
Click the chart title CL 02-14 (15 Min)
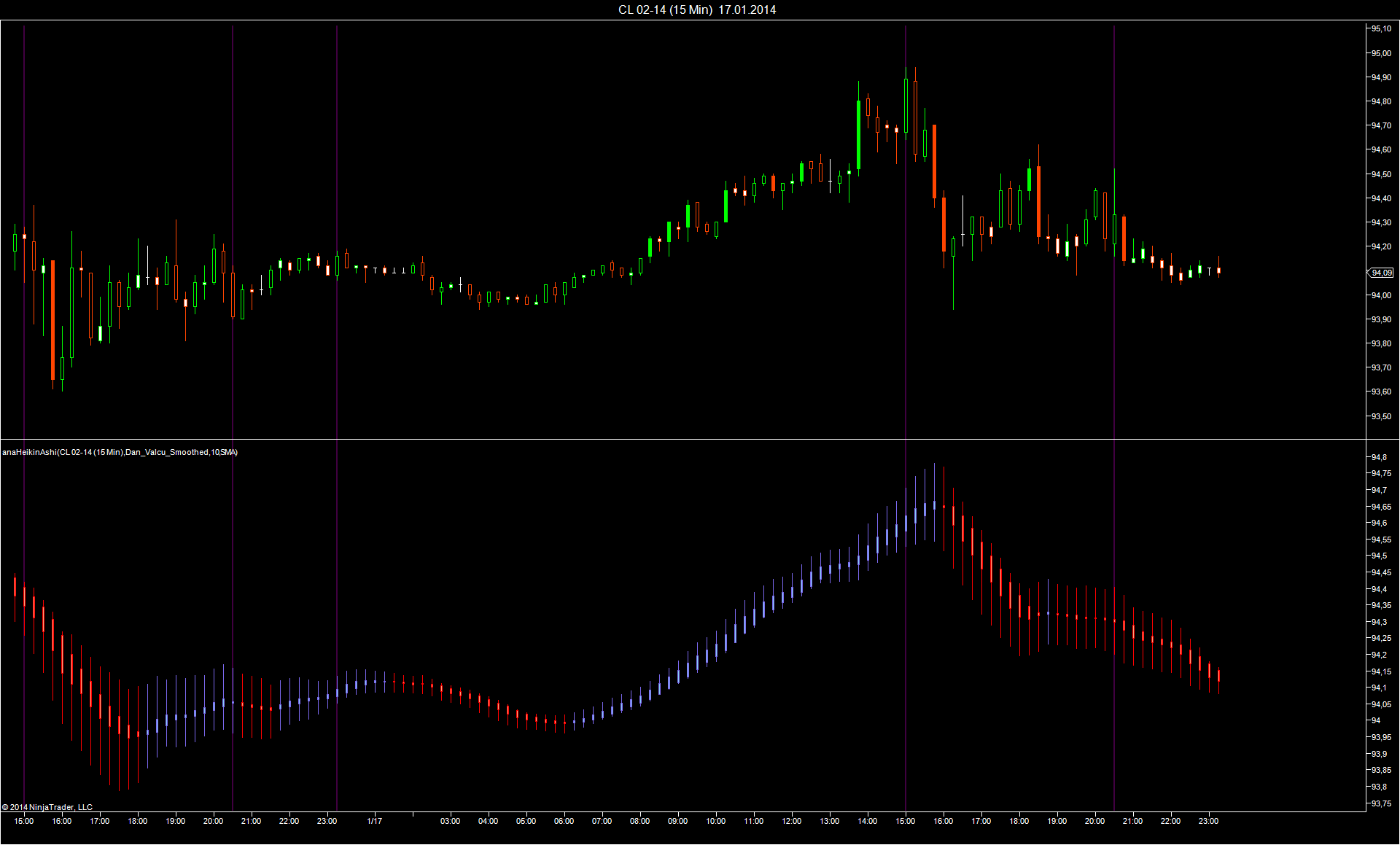664,9
